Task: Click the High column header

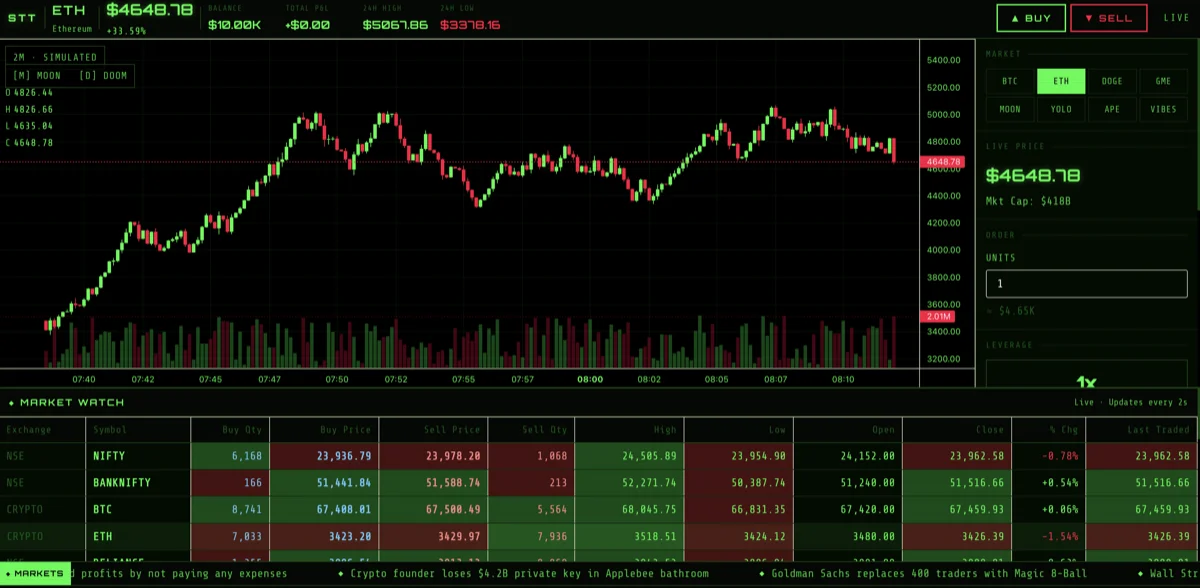Action: (x=630, y=430)
